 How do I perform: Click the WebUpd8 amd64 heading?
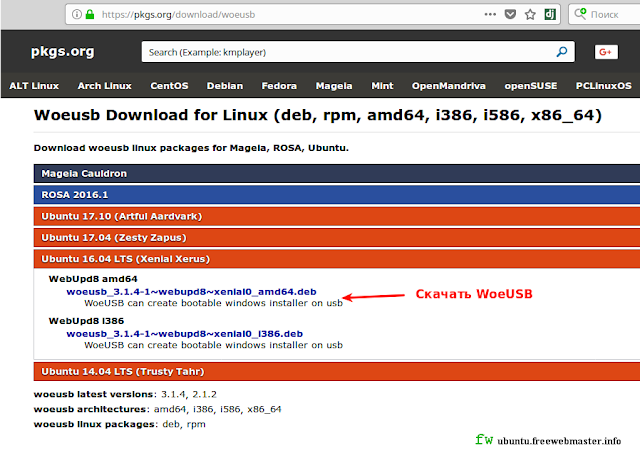pos(93,279)
